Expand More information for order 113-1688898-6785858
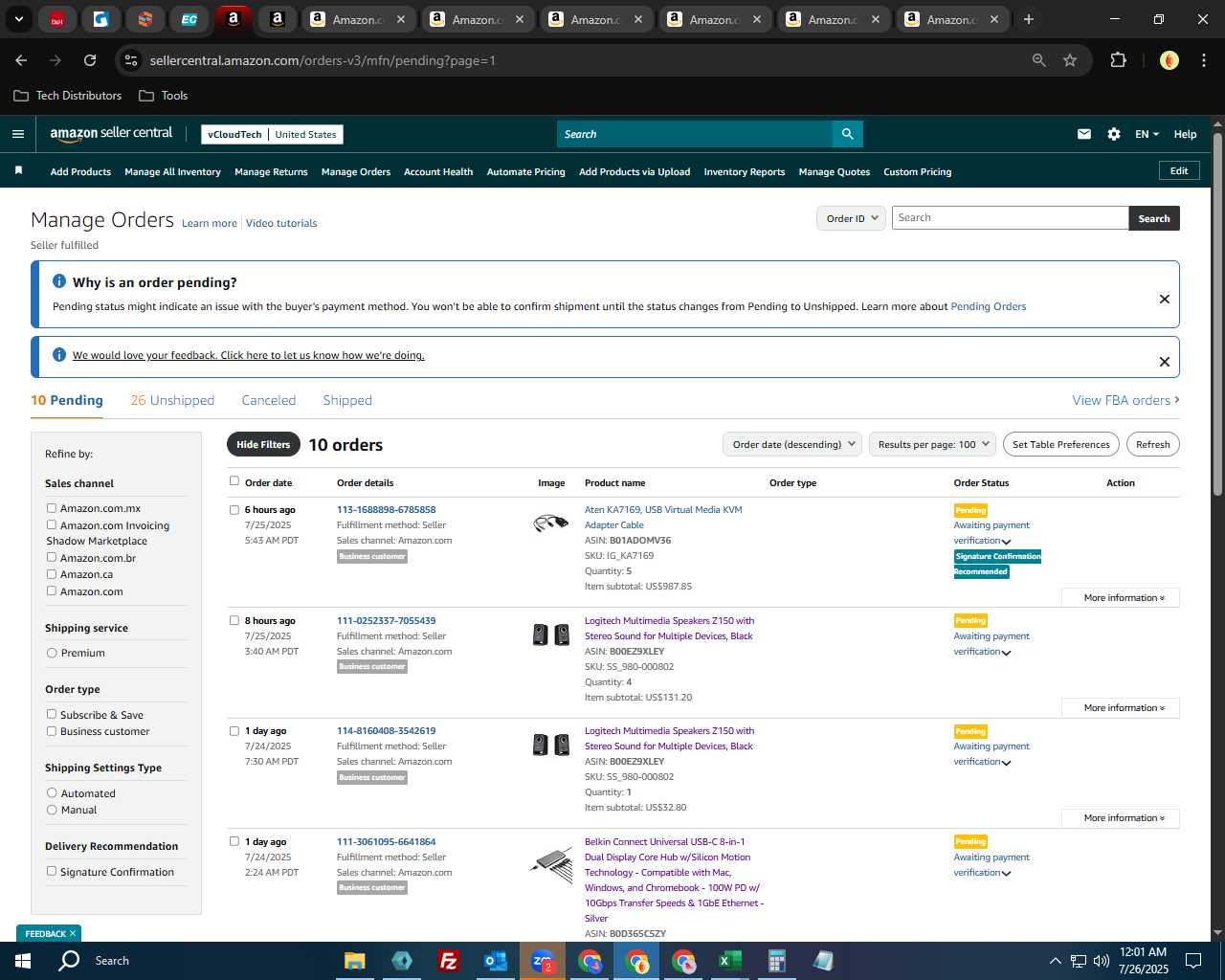 pyautogui.click(x=1121, y=597)
